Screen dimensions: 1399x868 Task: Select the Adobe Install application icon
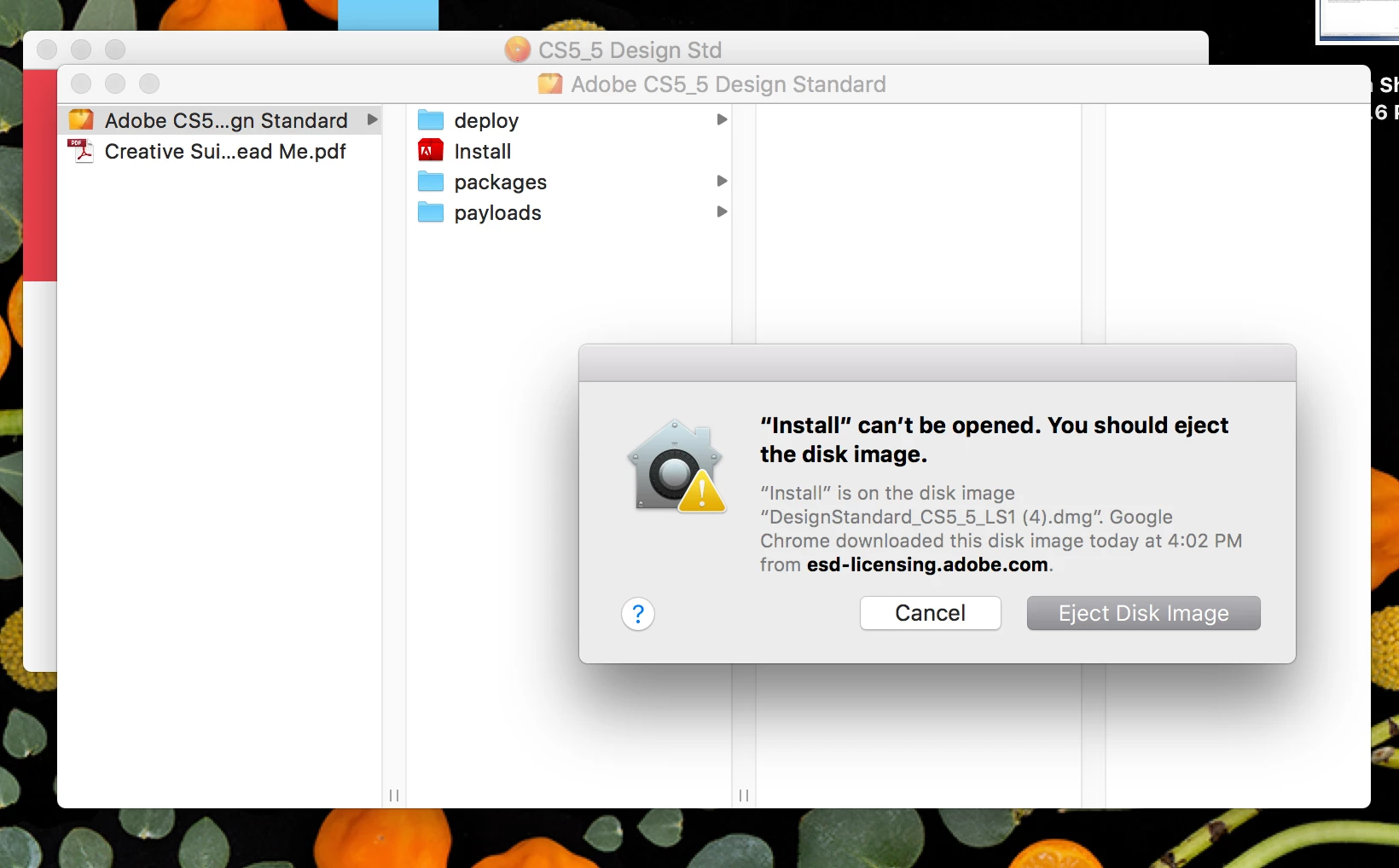[431, 151]
